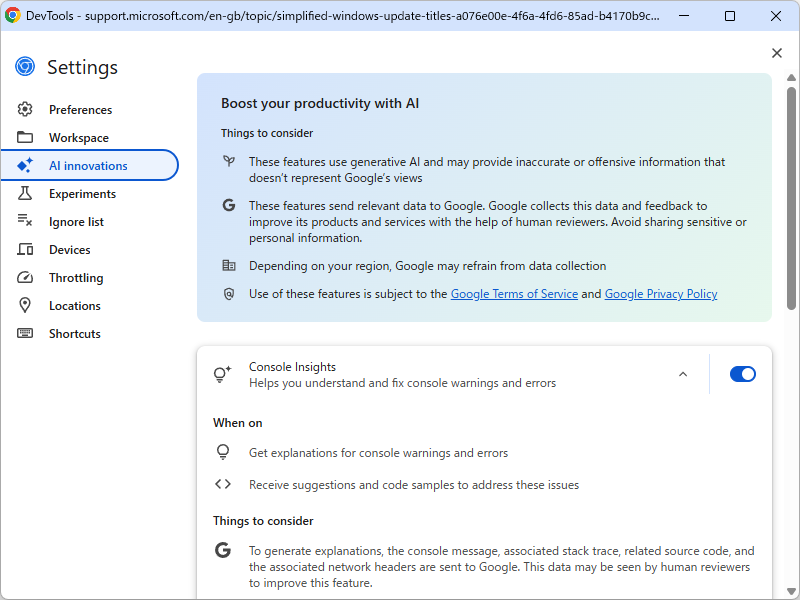Open the Preferences settings tab
Viewport: 800px width, 600px height.
pos(80,110)
